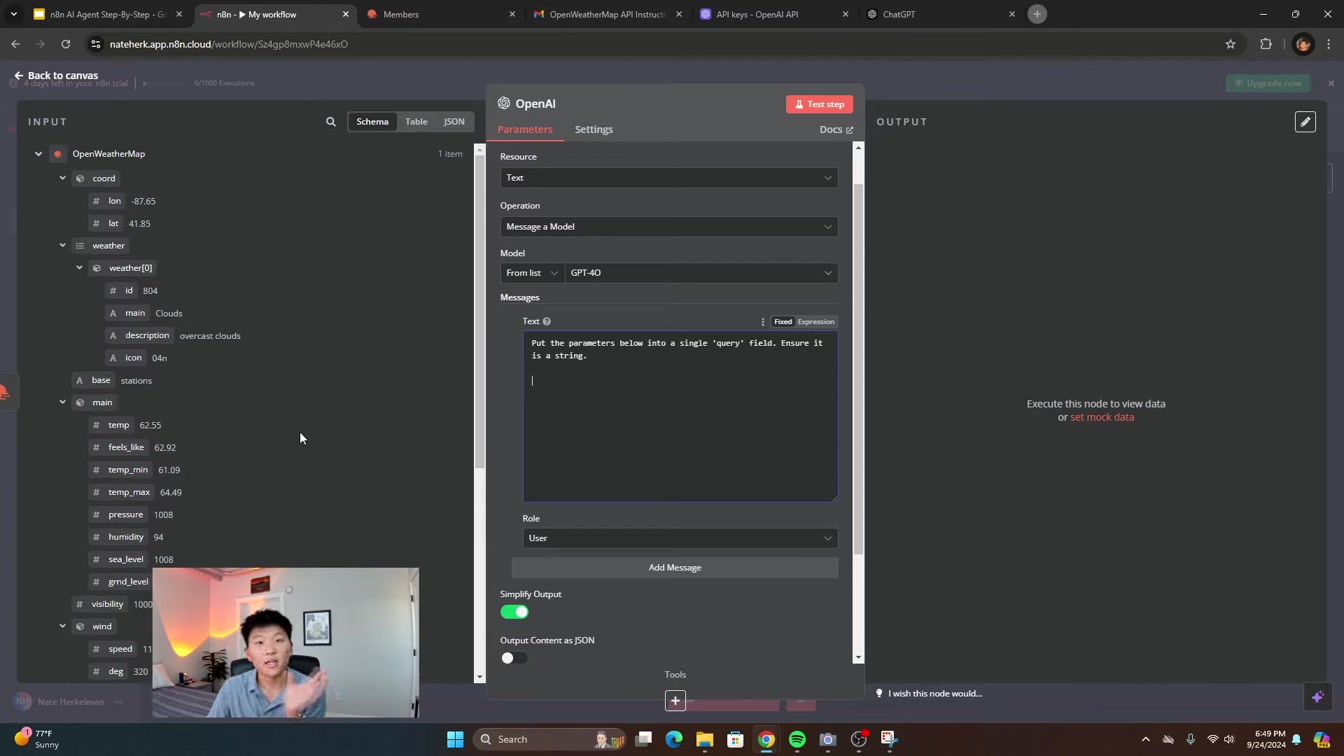Click the OpenWeatherMap node icon in the input tree
Screen dimensions: 1344x756
[x=58, y=154]
